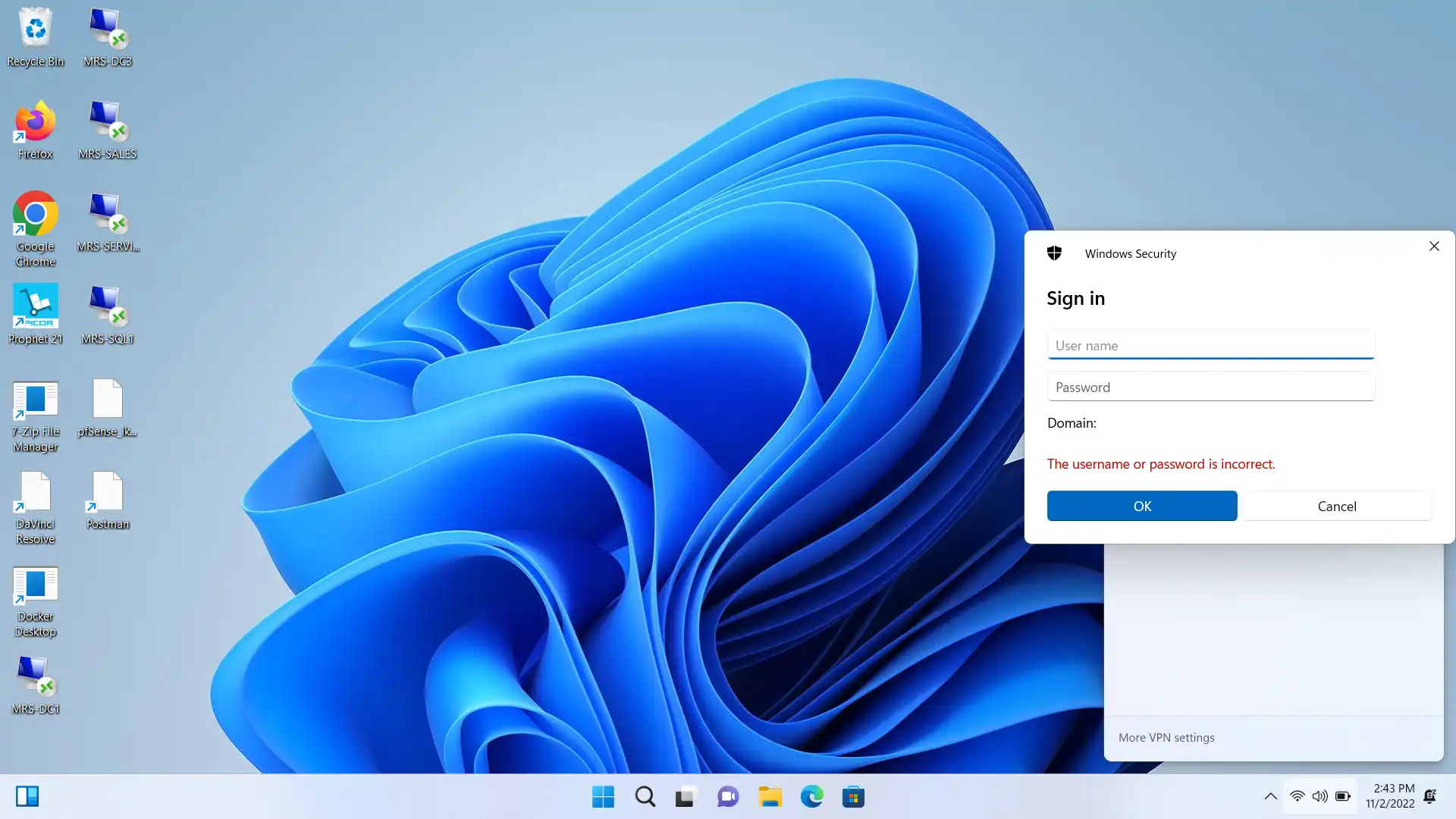Click OK to sign in

click(x=1141, y=506)
